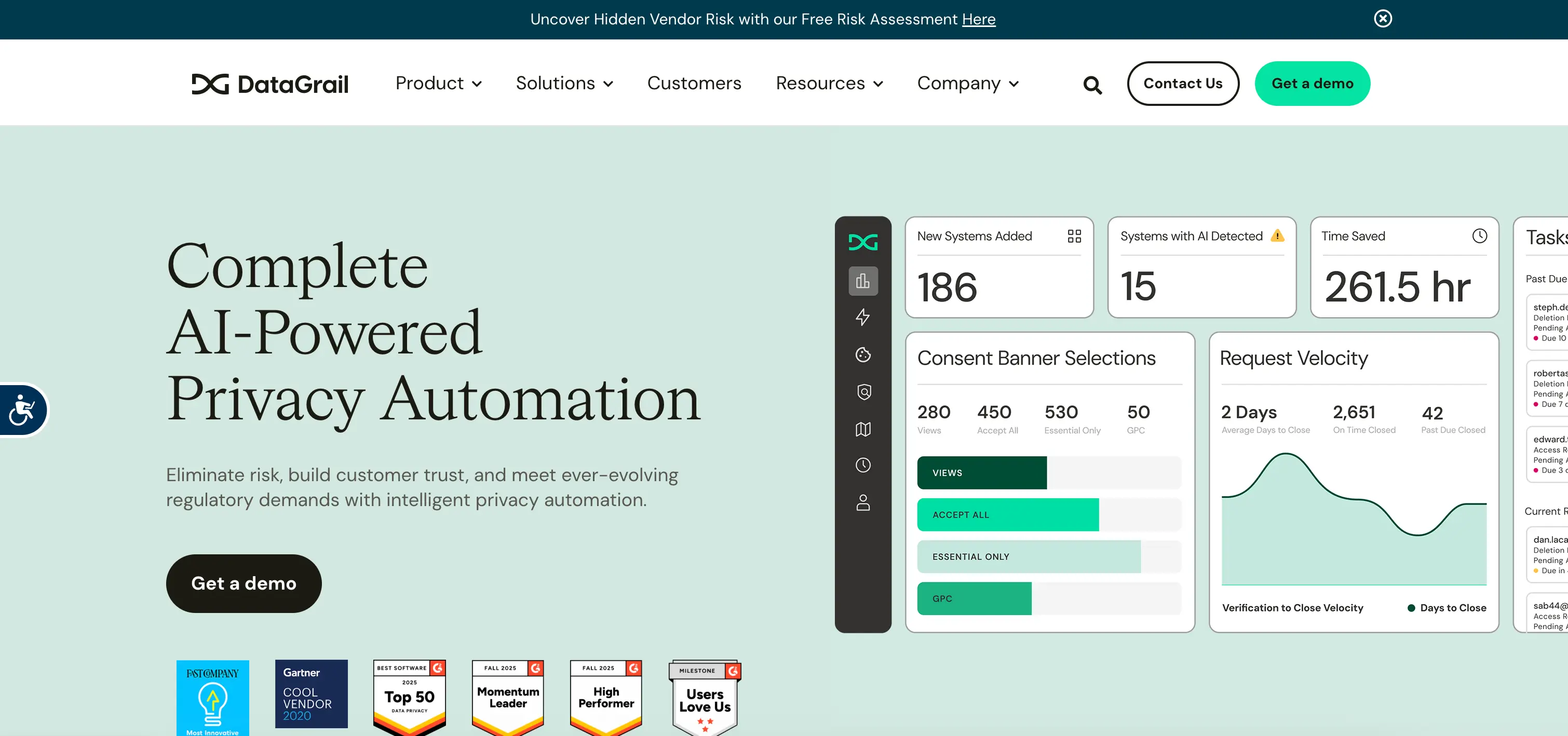
Task: Expand the Company dropdown menu
Action: tap(968, 84)
